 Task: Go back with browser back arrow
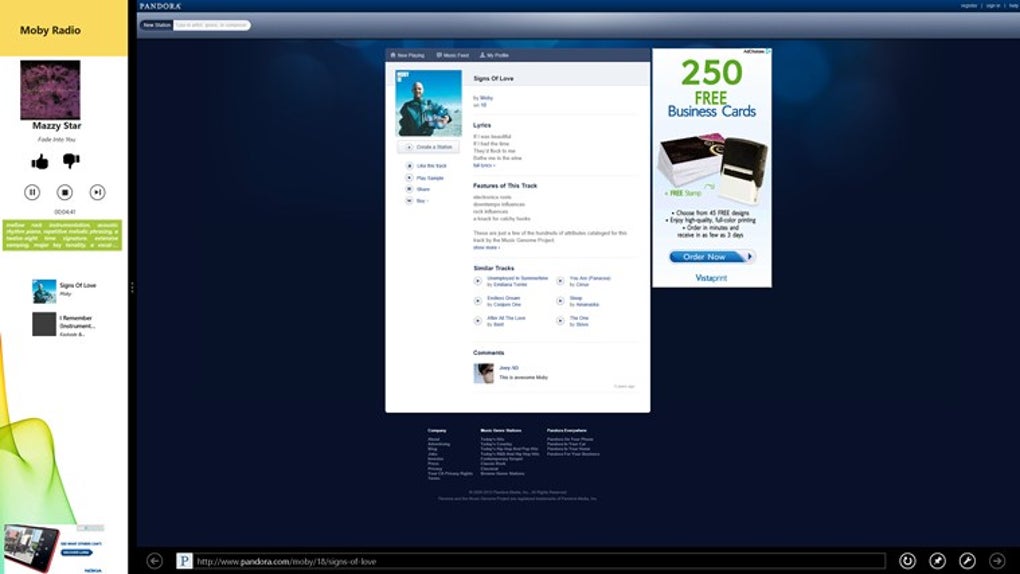coord(154,560)
